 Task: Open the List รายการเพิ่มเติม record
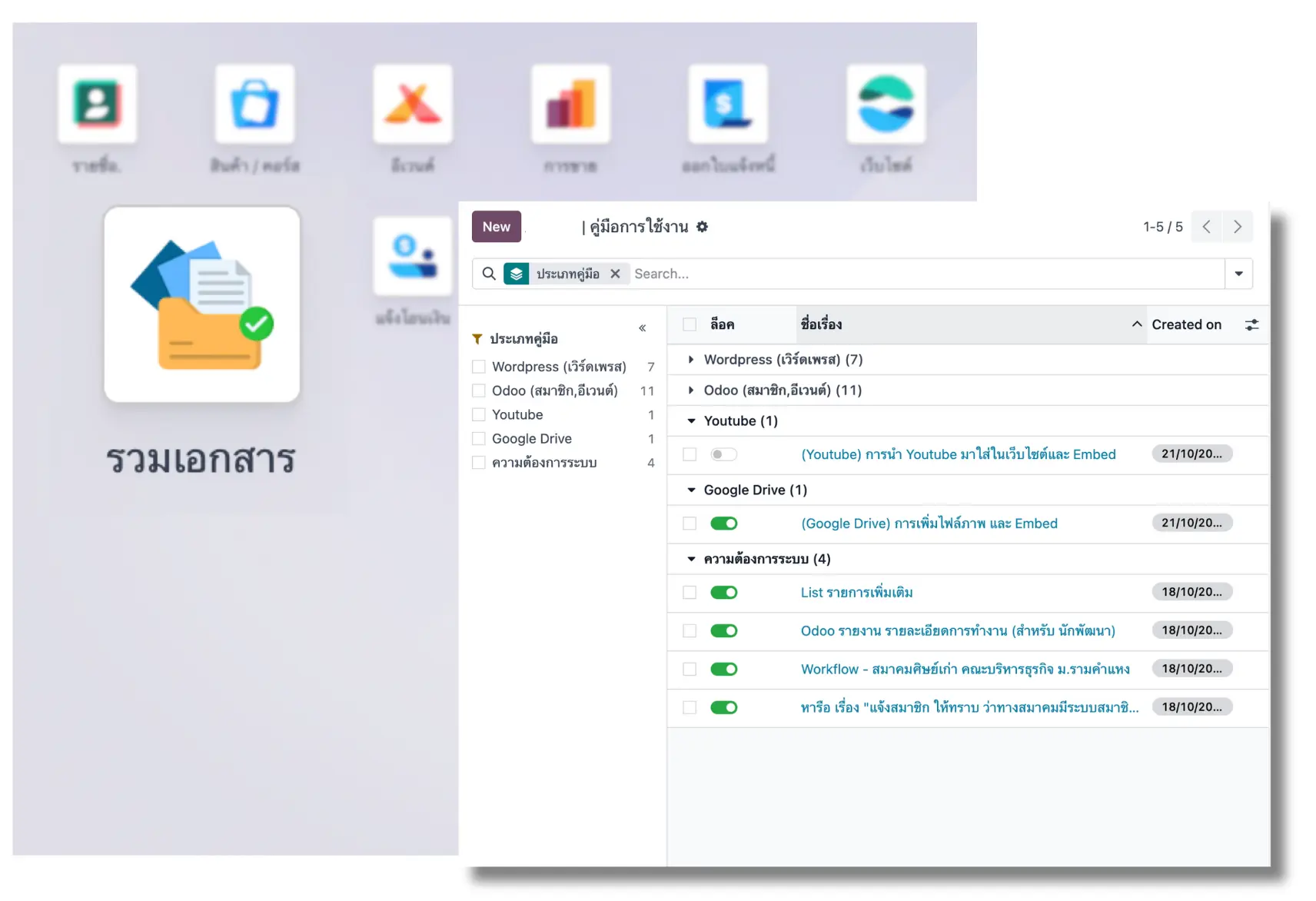click(x=856, y=593)
